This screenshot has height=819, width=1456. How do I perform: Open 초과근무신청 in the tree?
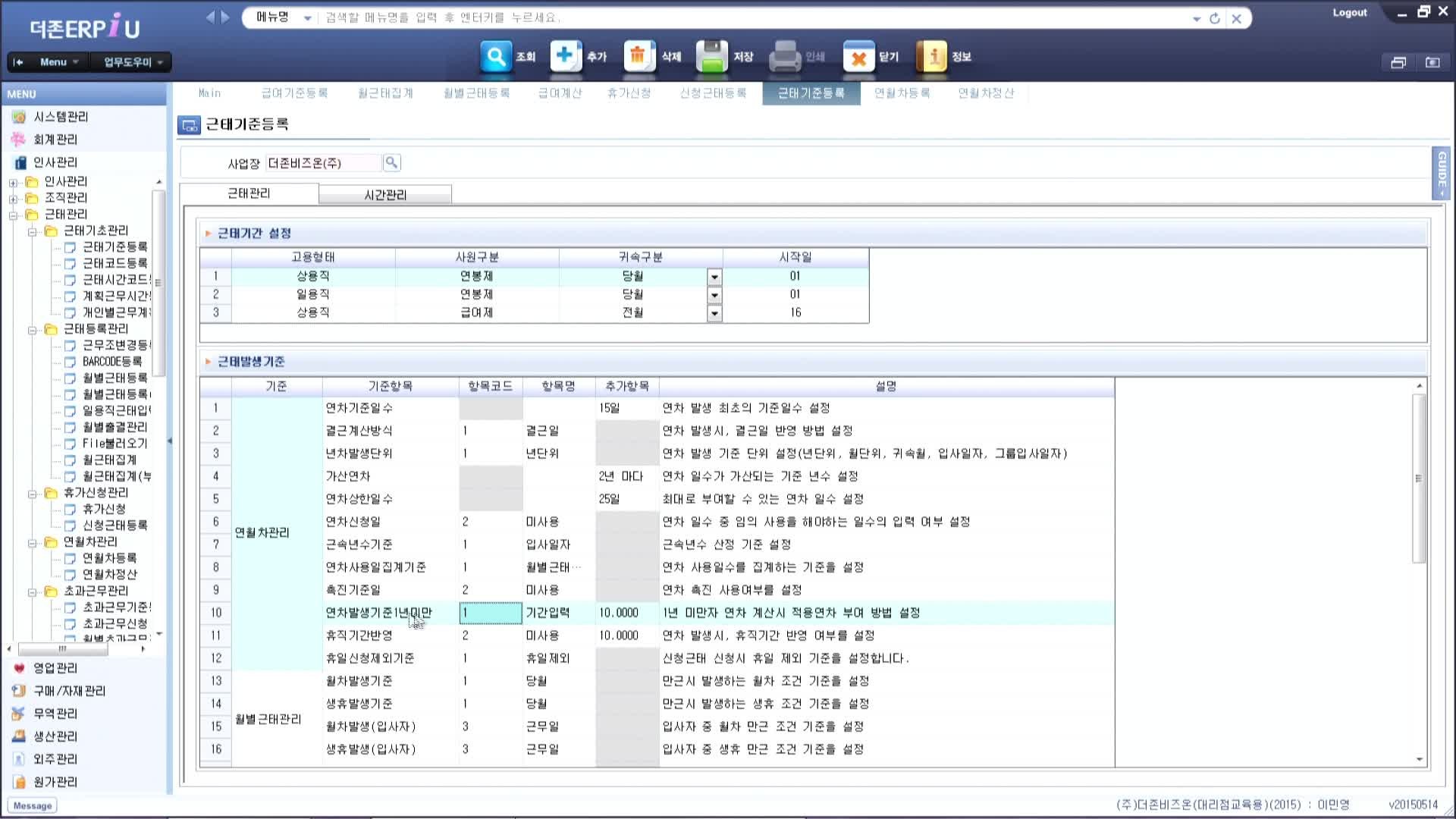[x=115, y=623]
